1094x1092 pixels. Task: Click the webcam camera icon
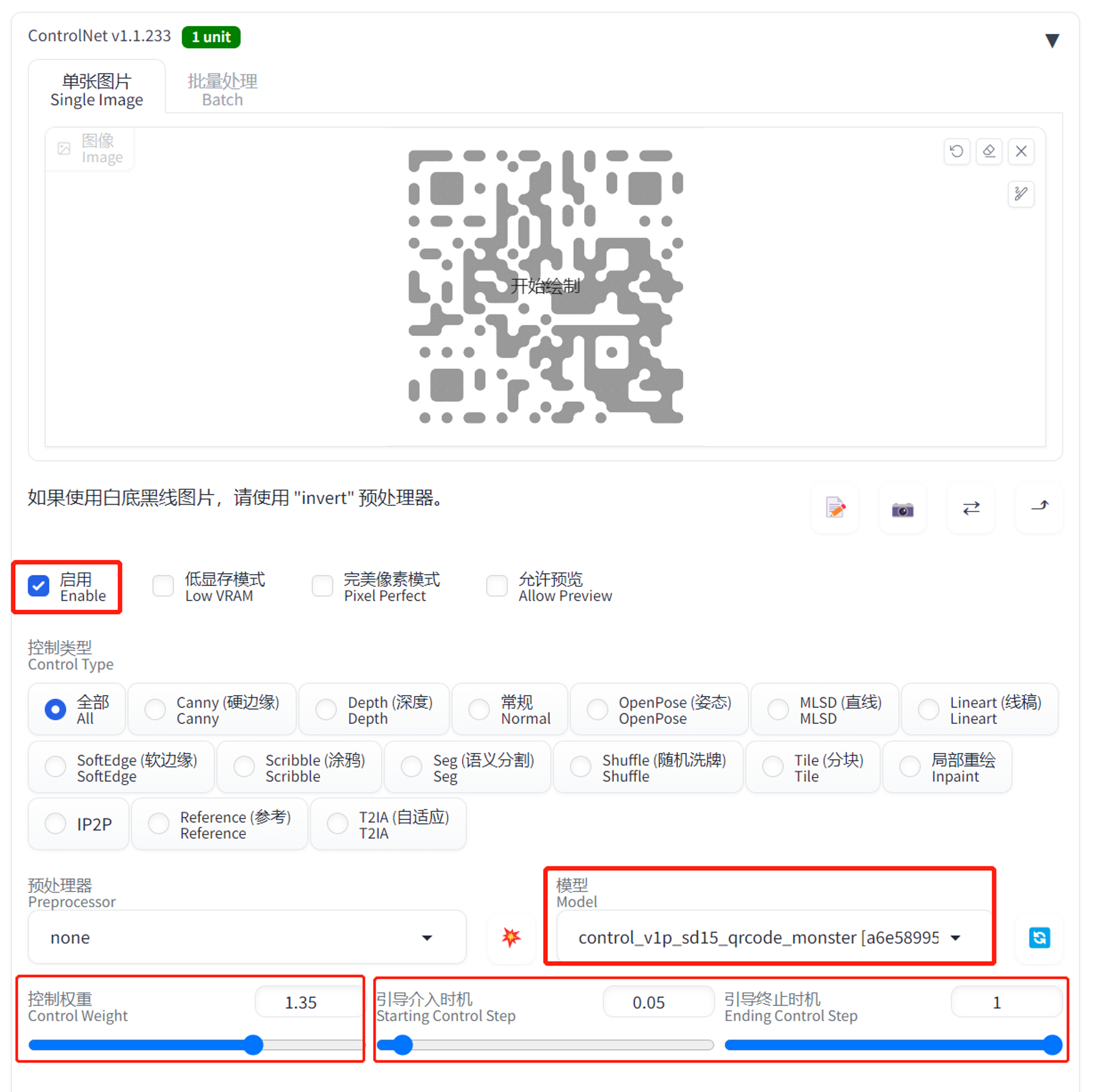pos(903,509)
